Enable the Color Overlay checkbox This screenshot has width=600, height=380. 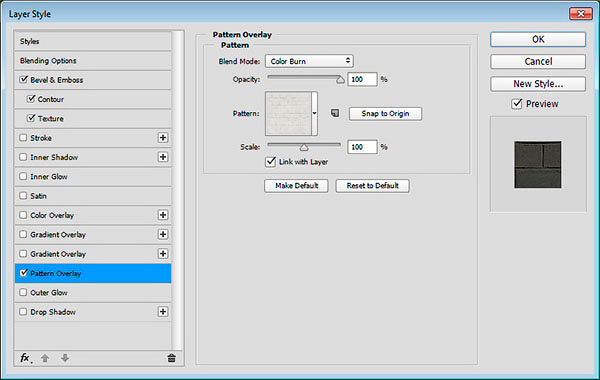click(x=23, y=215)
